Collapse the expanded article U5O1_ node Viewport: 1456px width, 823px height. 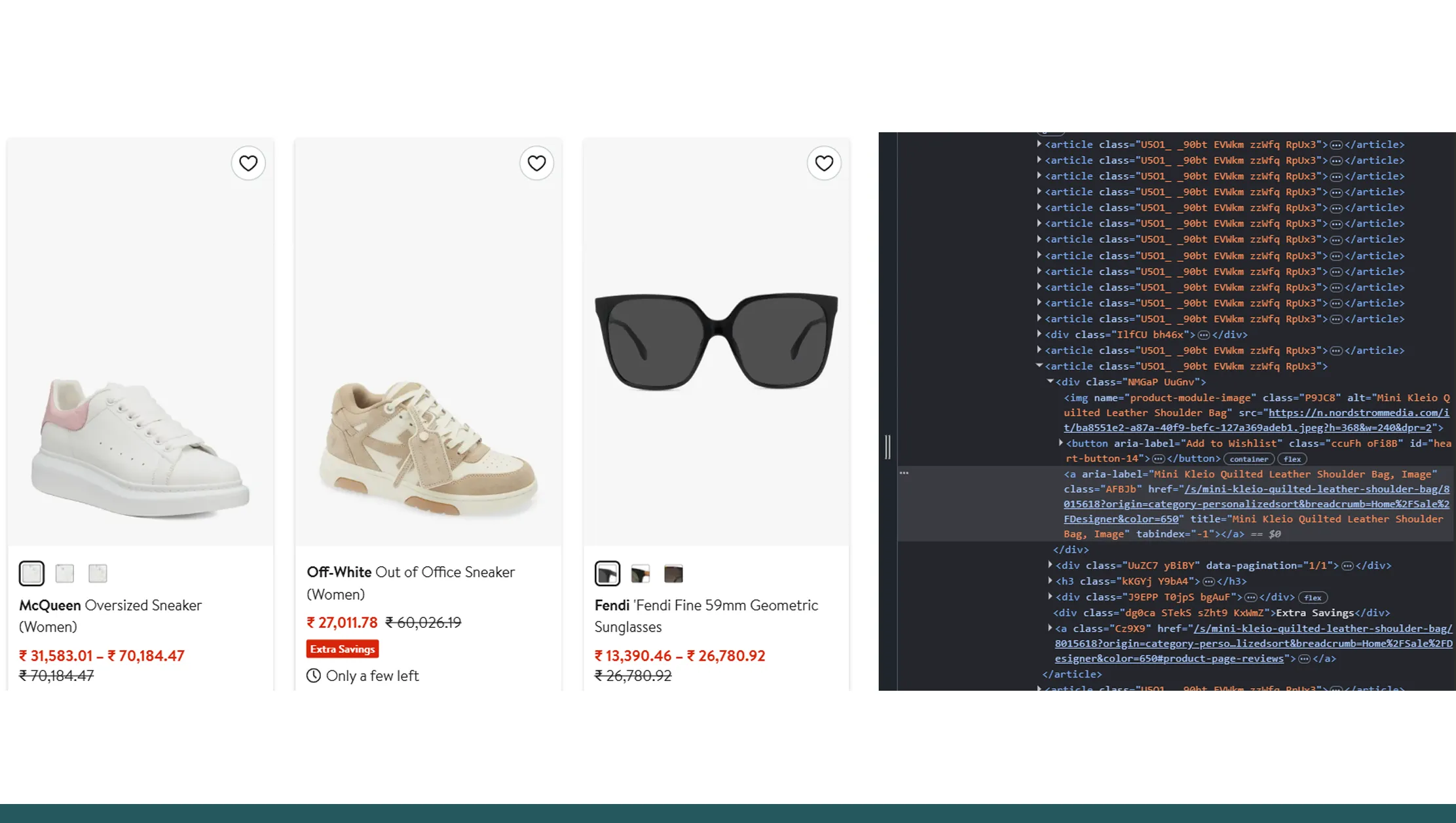(1037, 366)
